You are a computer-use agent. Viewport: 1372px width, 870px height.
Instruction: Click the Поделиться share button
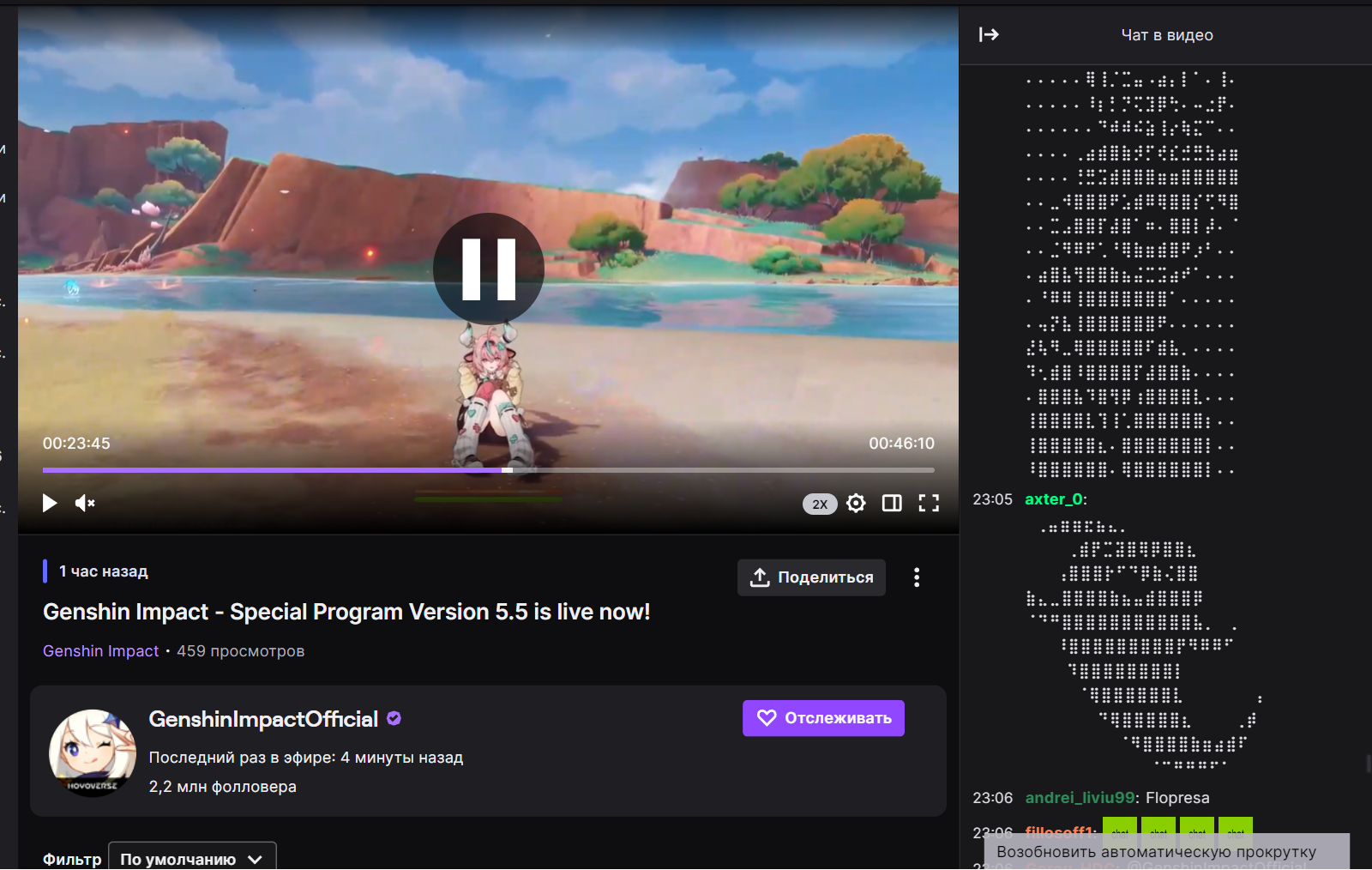tap(811, 577)
